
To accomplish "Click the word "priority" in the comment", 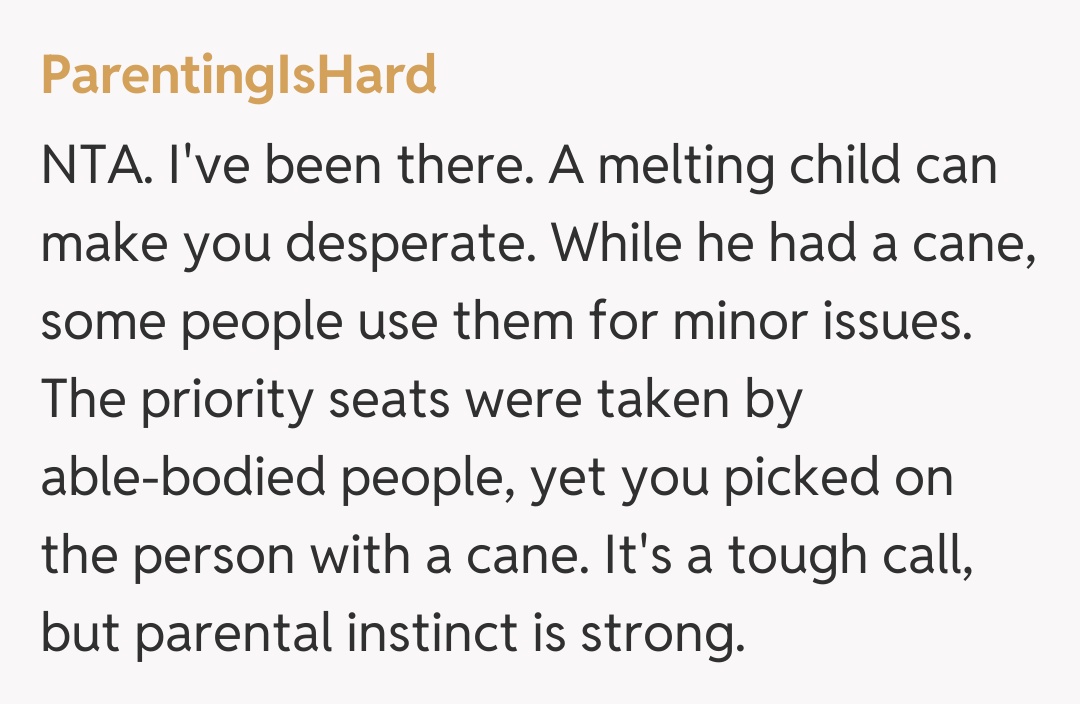I will tap(211, 403).
